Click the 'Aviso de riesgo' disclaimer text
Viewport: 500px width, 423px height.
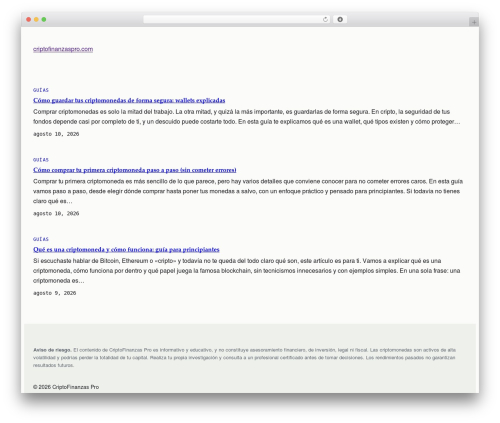point(244,357)
